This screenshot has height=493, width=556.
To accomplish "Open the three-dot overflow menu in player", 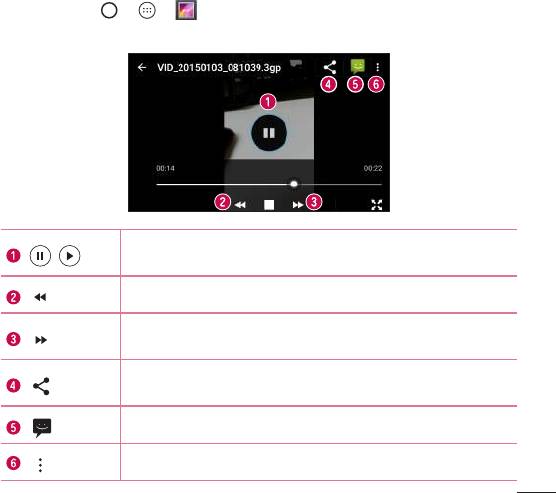I will click(378, 67).
